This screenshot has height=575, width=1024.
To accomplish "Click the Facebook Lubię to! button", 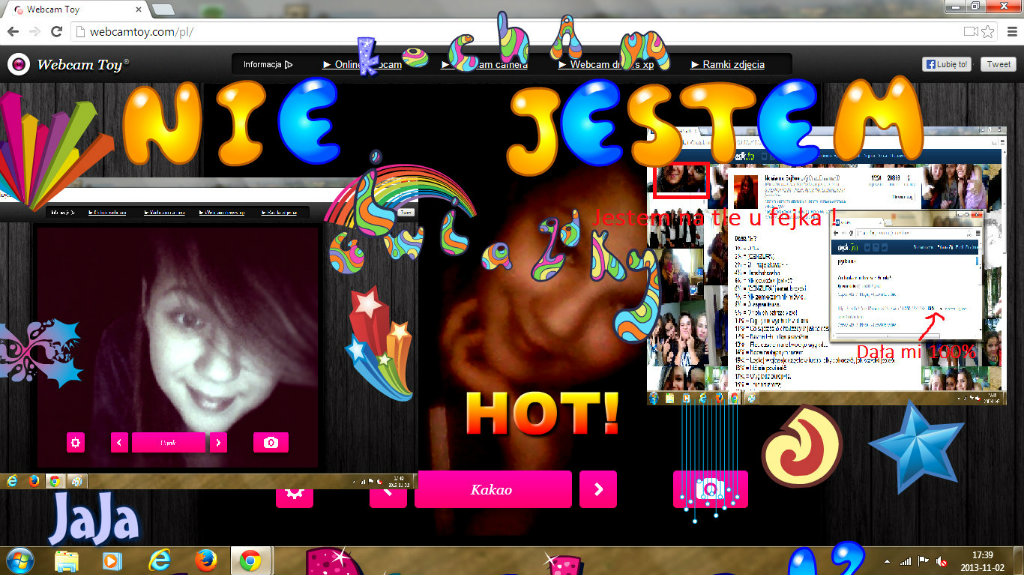I will [x=946, y=64].
